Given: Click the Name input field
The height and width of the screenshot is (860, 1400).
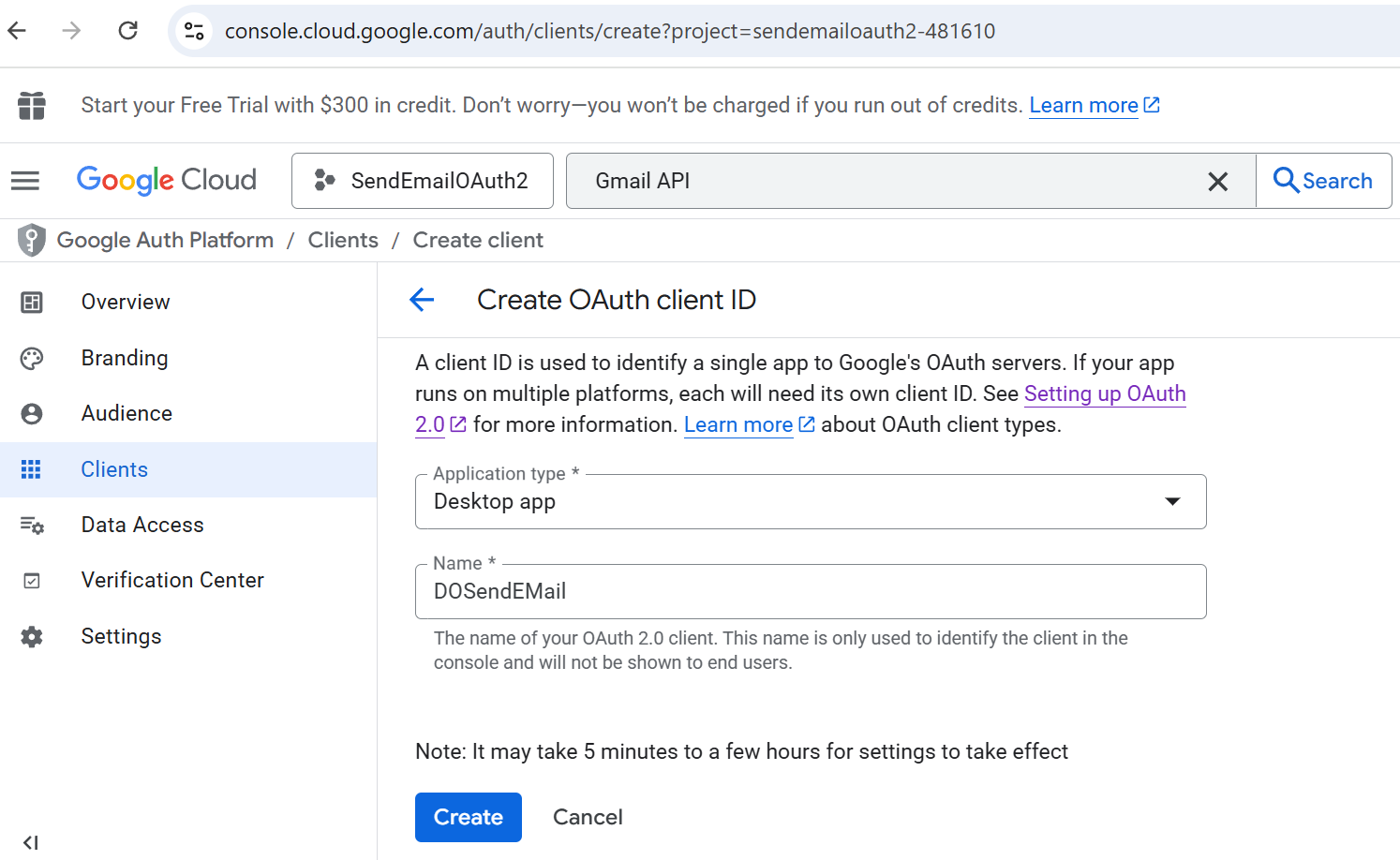Looking at the screenshot, I should pos(810,592).
